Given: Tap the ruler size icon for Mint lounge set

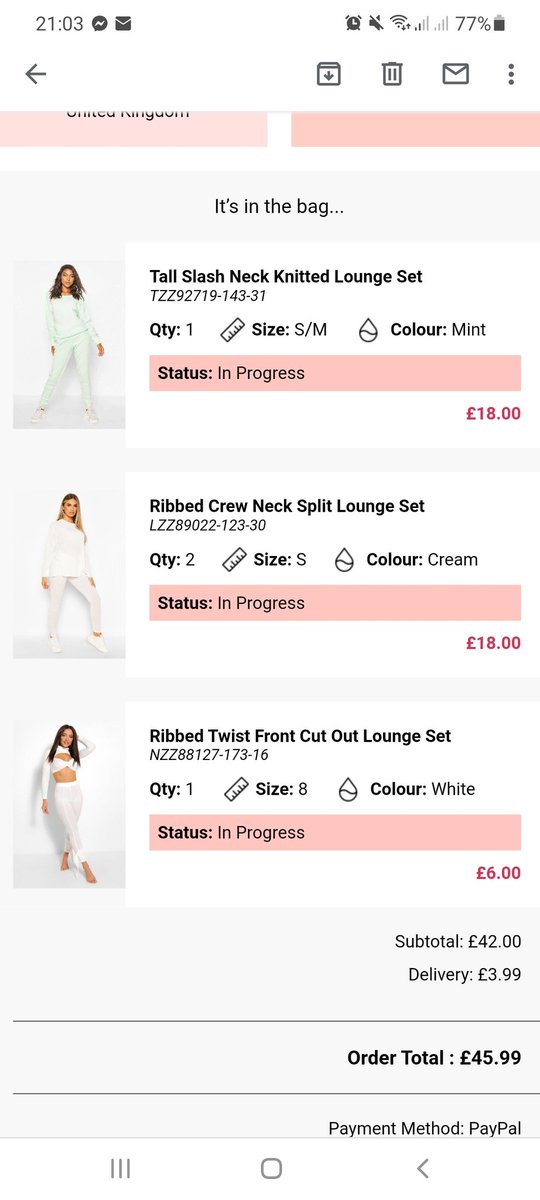Looking at the screenshot, I should [234, 330].
